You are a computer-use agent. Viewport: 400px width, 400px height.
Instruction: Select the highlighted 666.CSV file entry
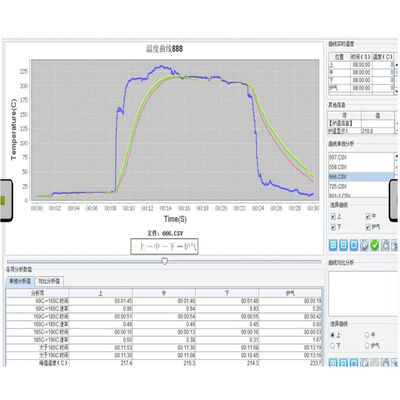click(361, 177)
